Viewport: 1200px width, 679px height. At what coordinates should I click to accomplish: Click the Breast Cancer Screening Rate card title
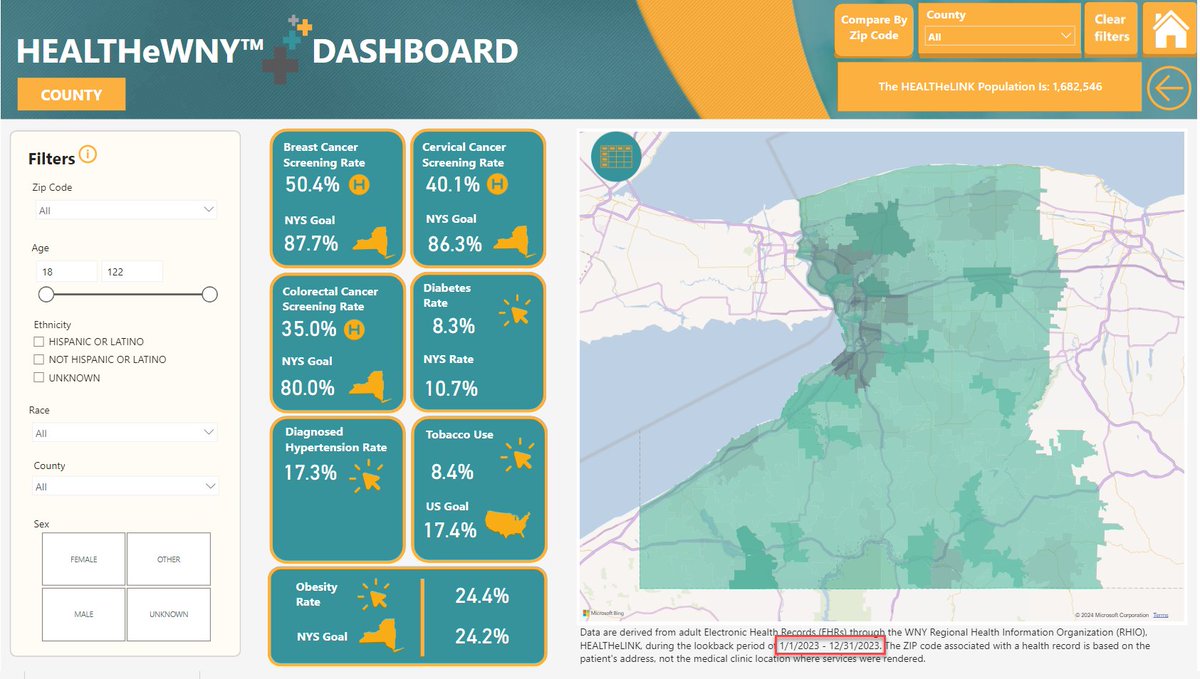(324, 155)
